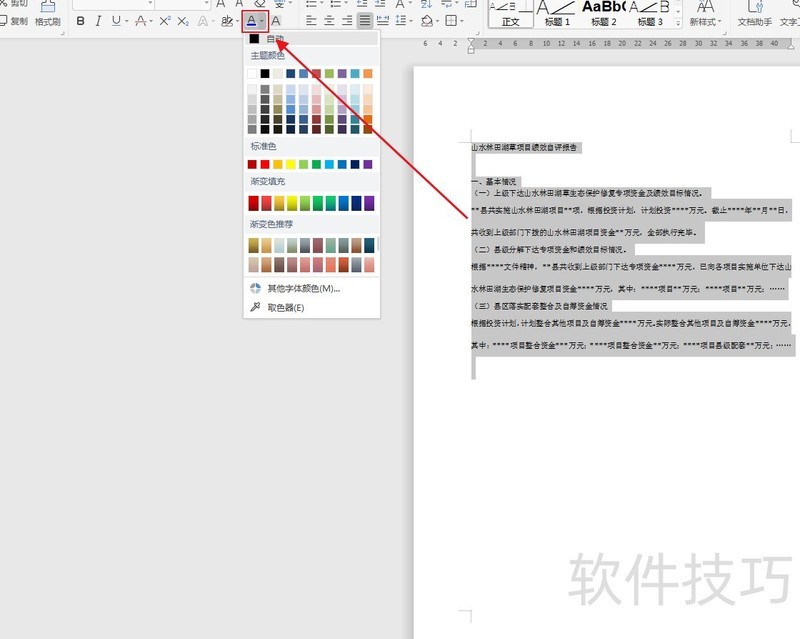Apply the 标题 1 style

click(557, 13)
